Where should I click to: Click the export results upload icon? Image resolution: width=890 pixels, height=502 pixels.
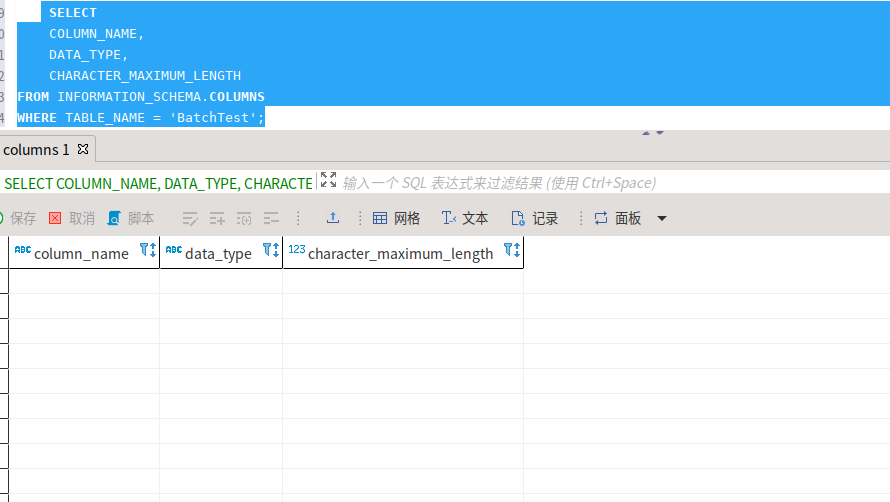[x=333, y=218]
